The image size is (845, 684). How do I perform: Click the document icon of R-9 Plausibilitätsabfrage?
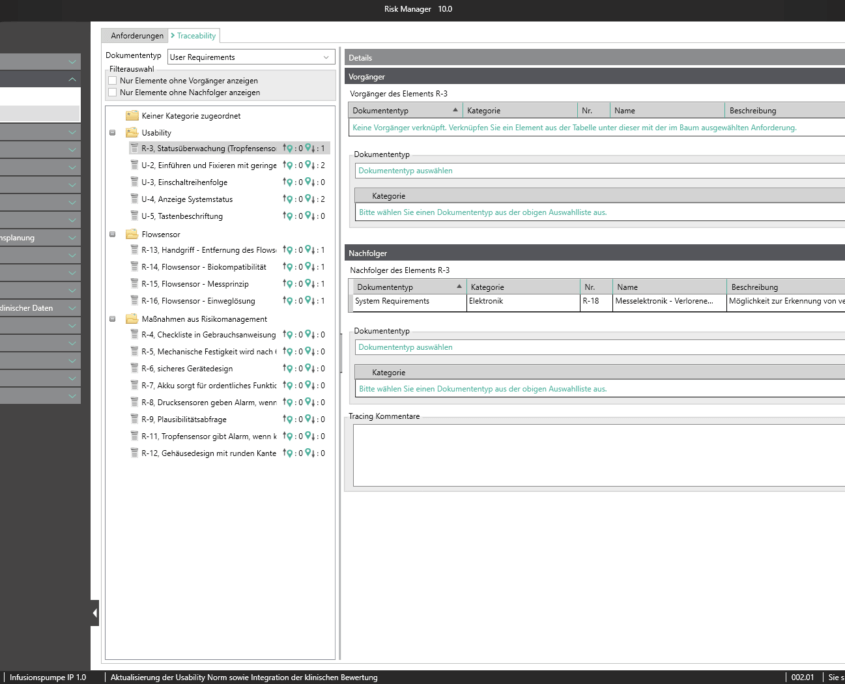[x=133, y=419]
